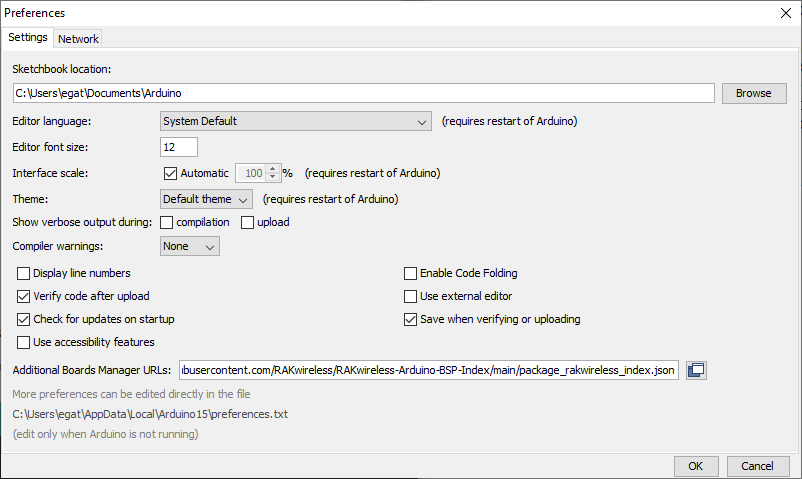Enable Code Folding checkbox
The height and width of the screenshot is (479, 802).
point(410,273)
